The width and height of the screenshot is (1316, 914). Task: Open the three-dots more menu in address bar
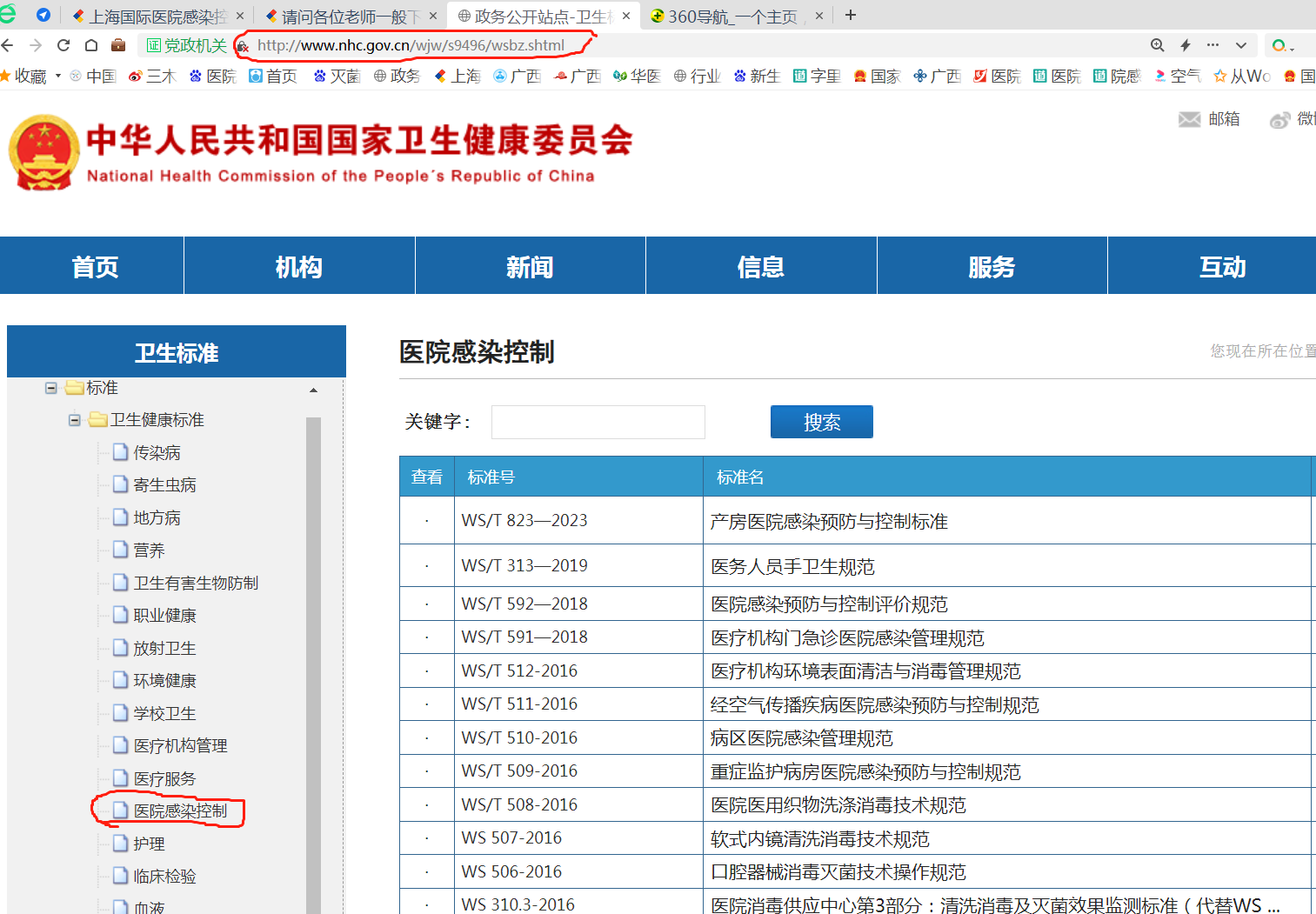coord(1212,45)
